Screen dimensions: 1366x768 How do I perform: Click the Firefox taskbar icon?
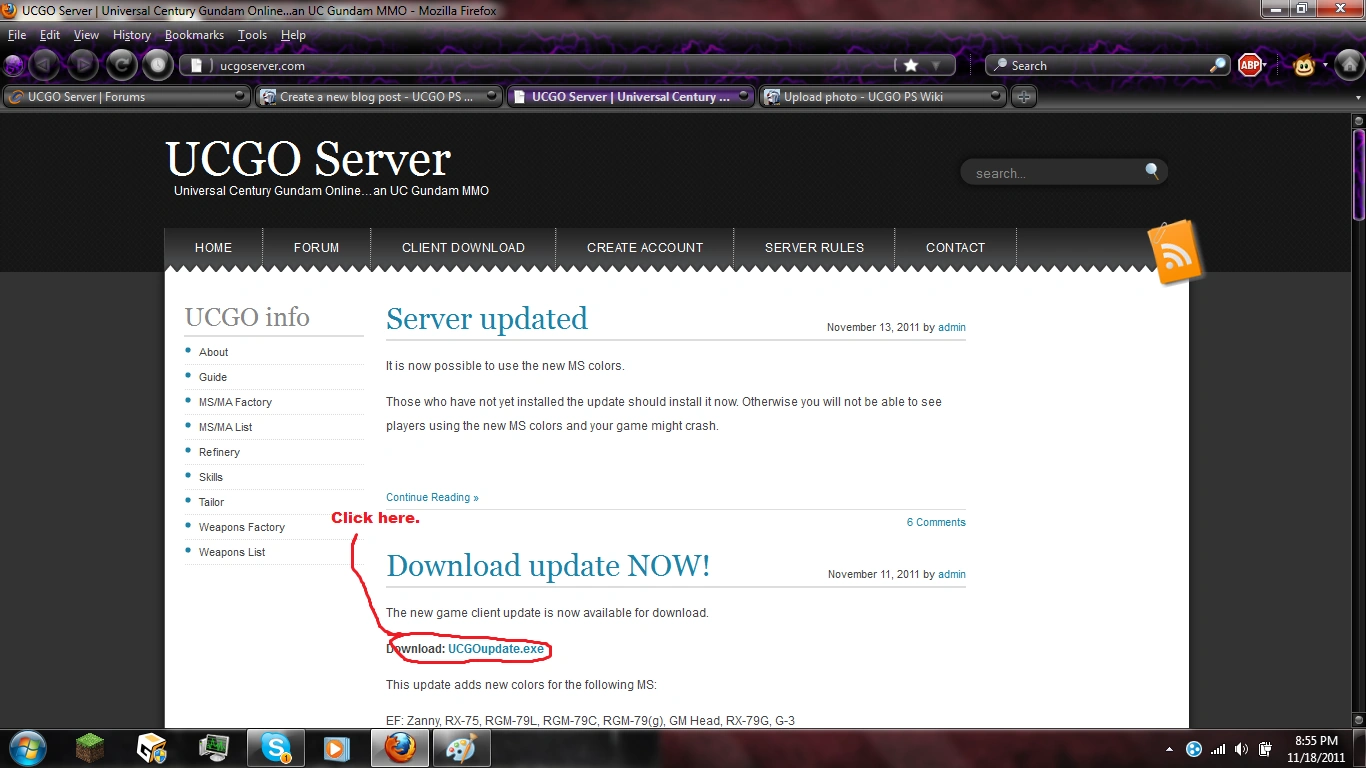400,748
